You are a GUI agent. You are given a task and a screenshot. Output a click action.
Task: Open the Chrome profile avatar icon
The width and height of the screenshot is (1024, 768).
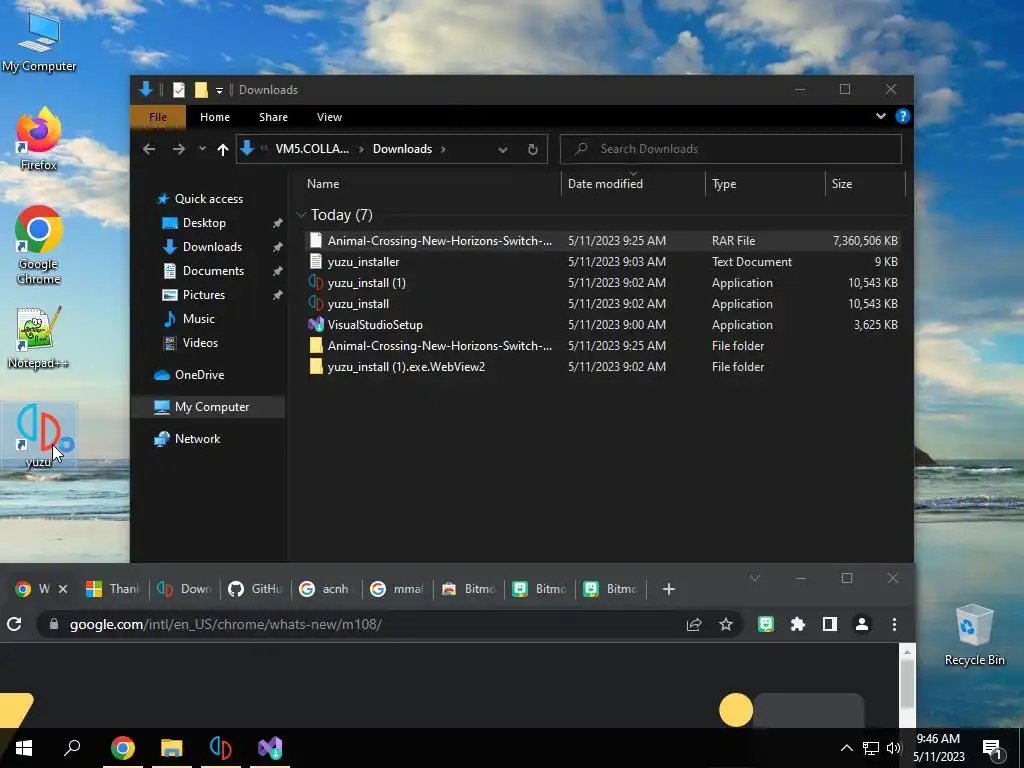tap(862, 624)
